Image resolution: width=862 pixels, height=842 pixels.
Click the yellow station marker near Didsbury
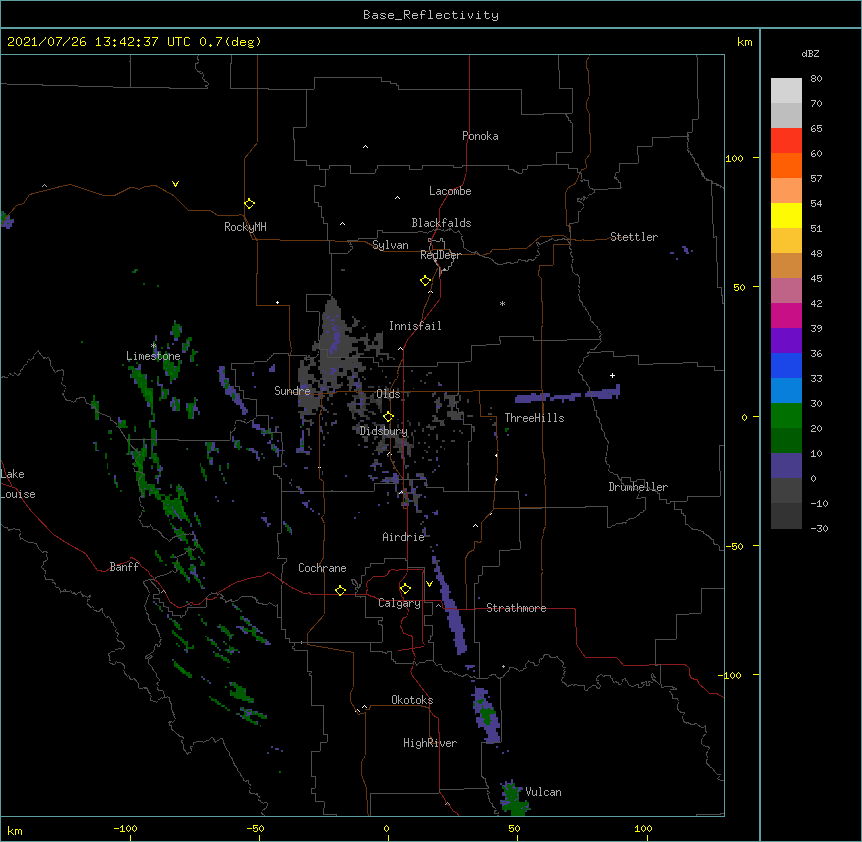[x=388, y=417]
